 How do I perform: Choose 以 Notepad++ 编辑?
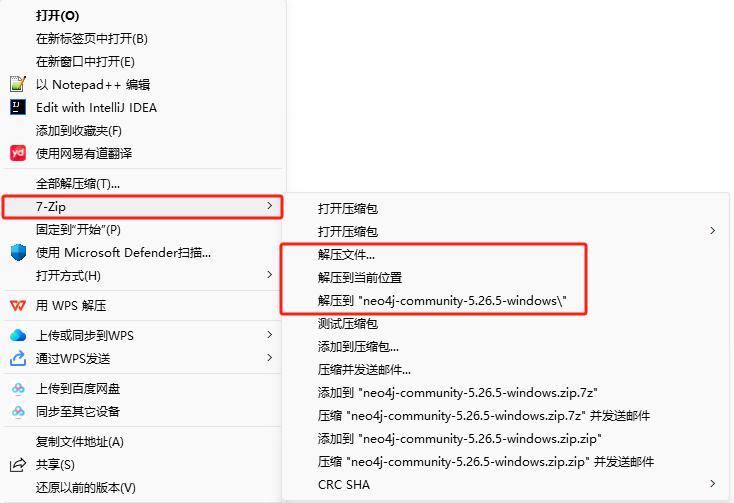pos(93,84)
